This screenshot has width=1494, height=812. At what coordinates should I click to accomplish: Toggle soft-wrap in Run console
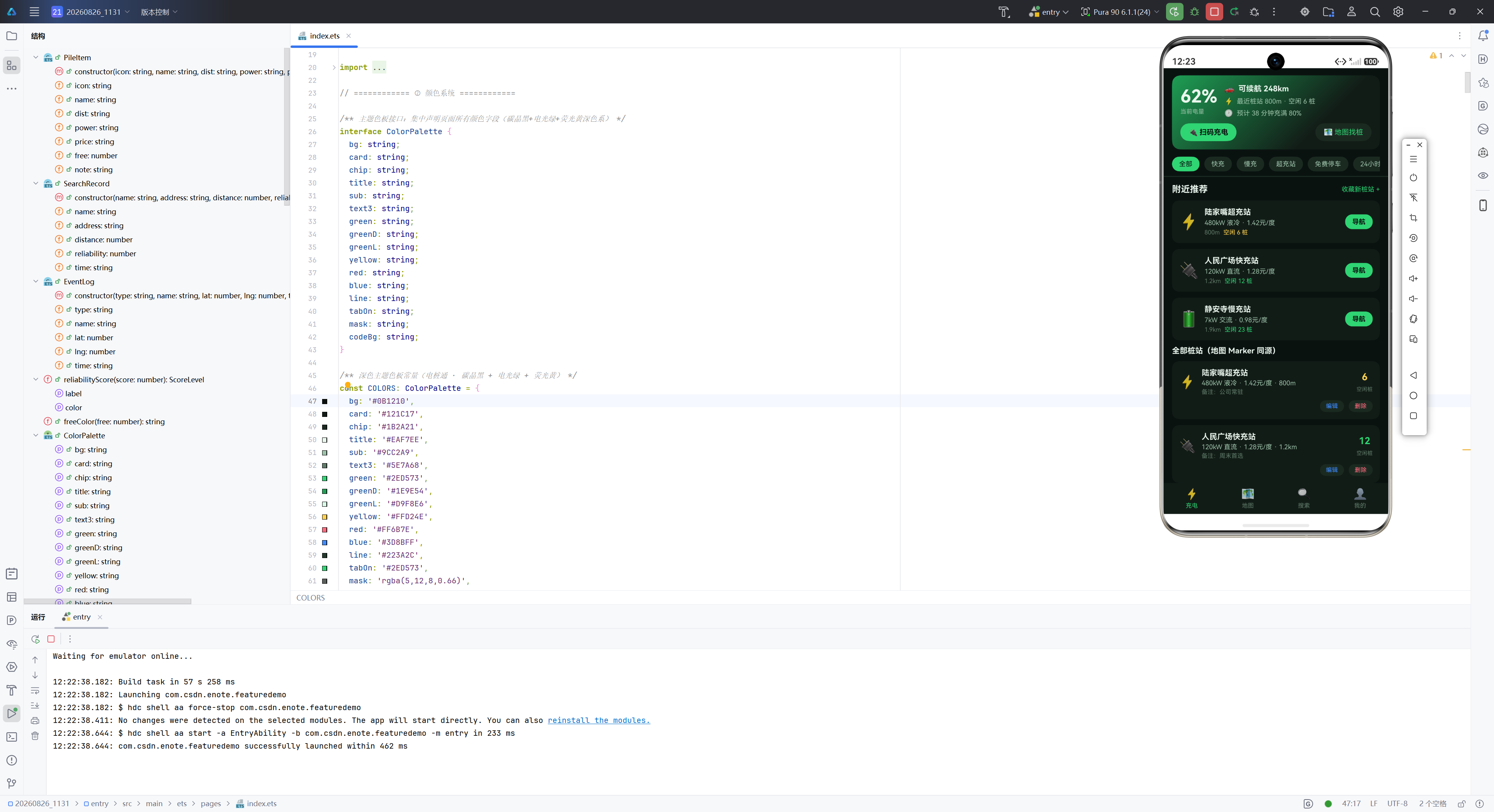click(x=35, y=691)
